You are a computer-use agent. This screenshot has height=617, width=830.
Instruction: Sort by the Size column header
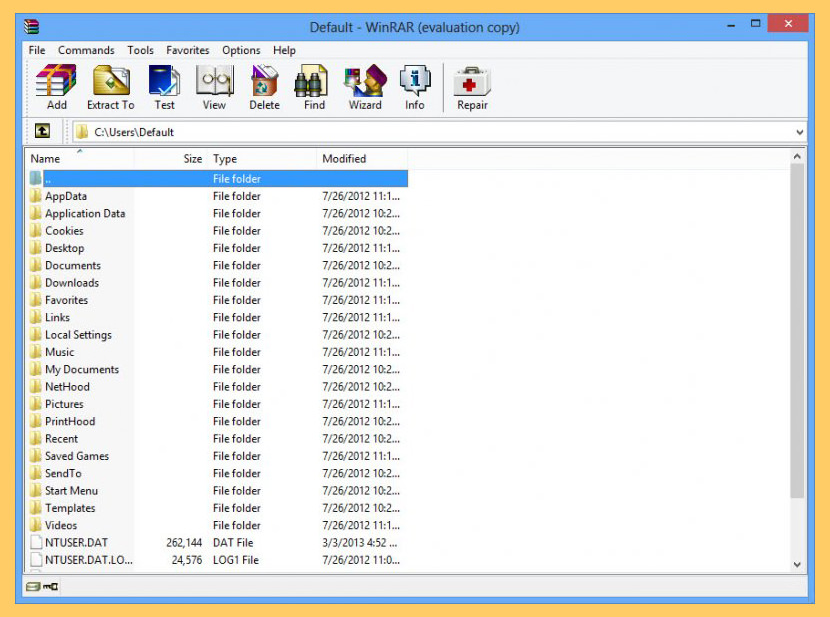click(171, 159)
